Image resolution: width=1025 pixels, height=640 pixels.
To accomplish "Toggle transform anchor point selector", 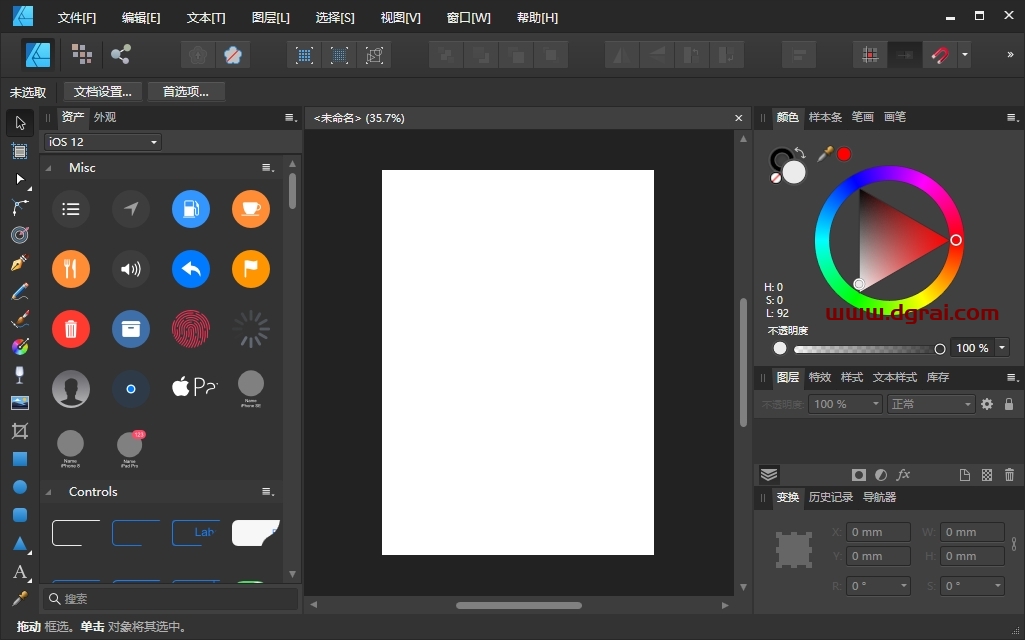I will tap(794, 550).
